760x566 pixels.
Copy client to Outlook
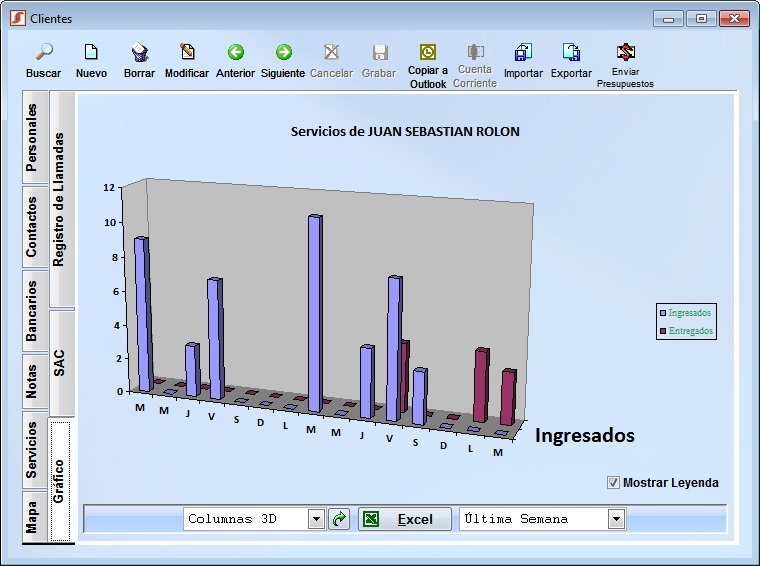428,53
